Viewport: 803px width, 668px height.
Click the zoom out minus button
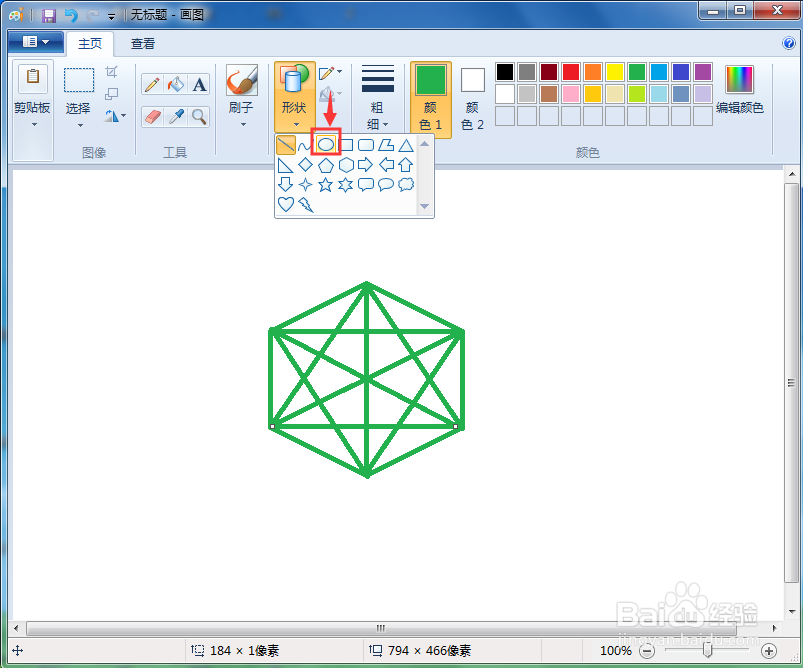[x=647, y=651]
